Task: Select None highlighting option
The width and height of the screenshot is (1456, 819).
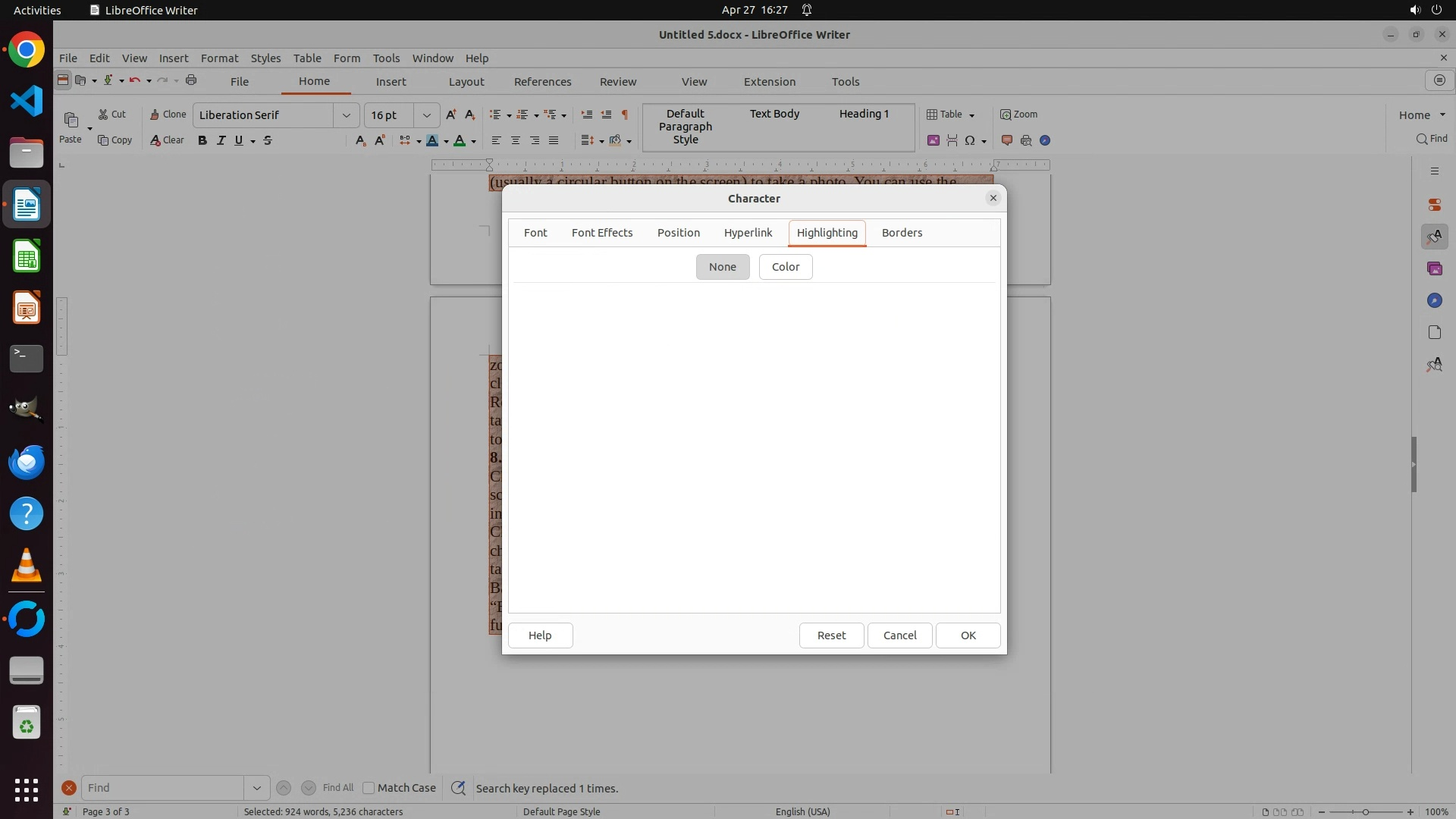Action: pos(722,267)
